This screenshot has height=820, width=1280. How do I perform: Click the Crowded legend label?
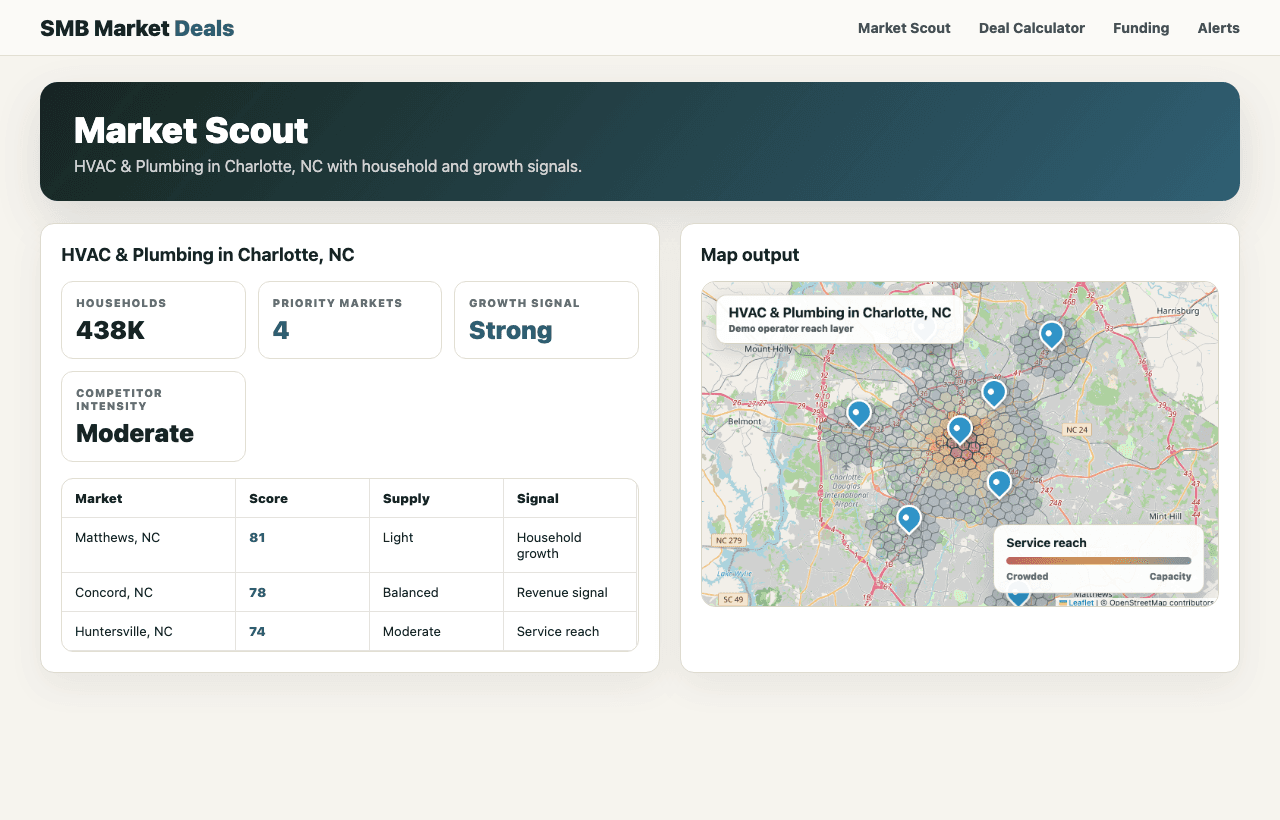pos(1027,576)
